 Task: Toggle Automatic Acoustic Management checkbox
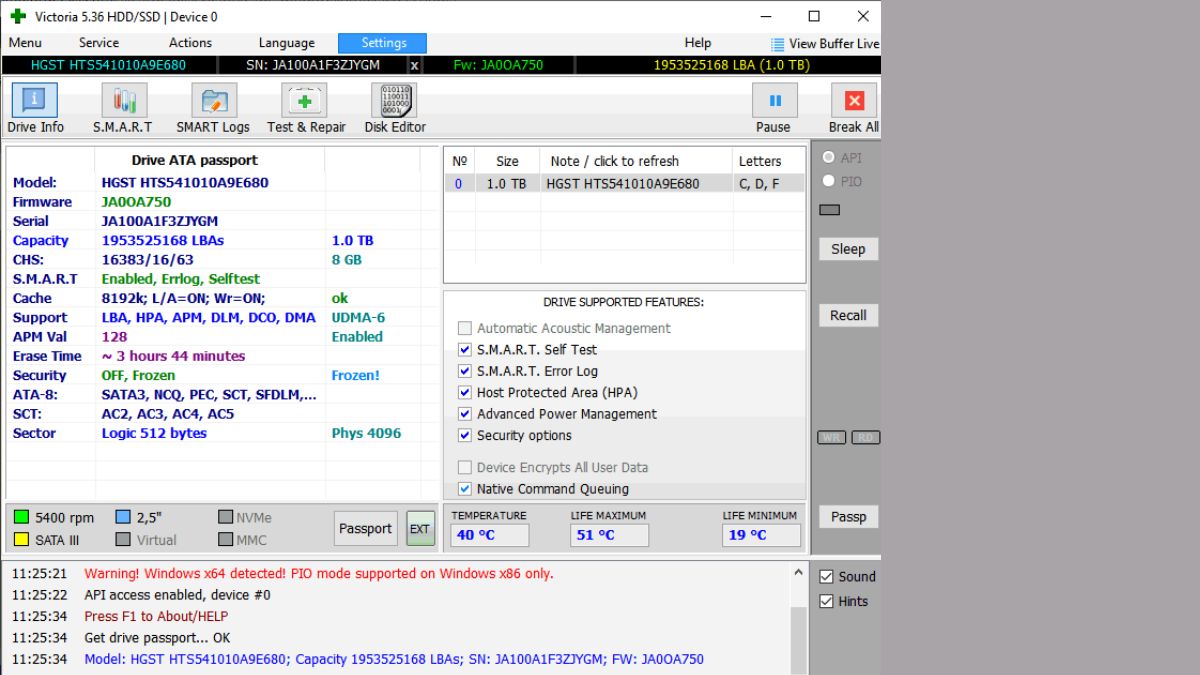[464, 328]
